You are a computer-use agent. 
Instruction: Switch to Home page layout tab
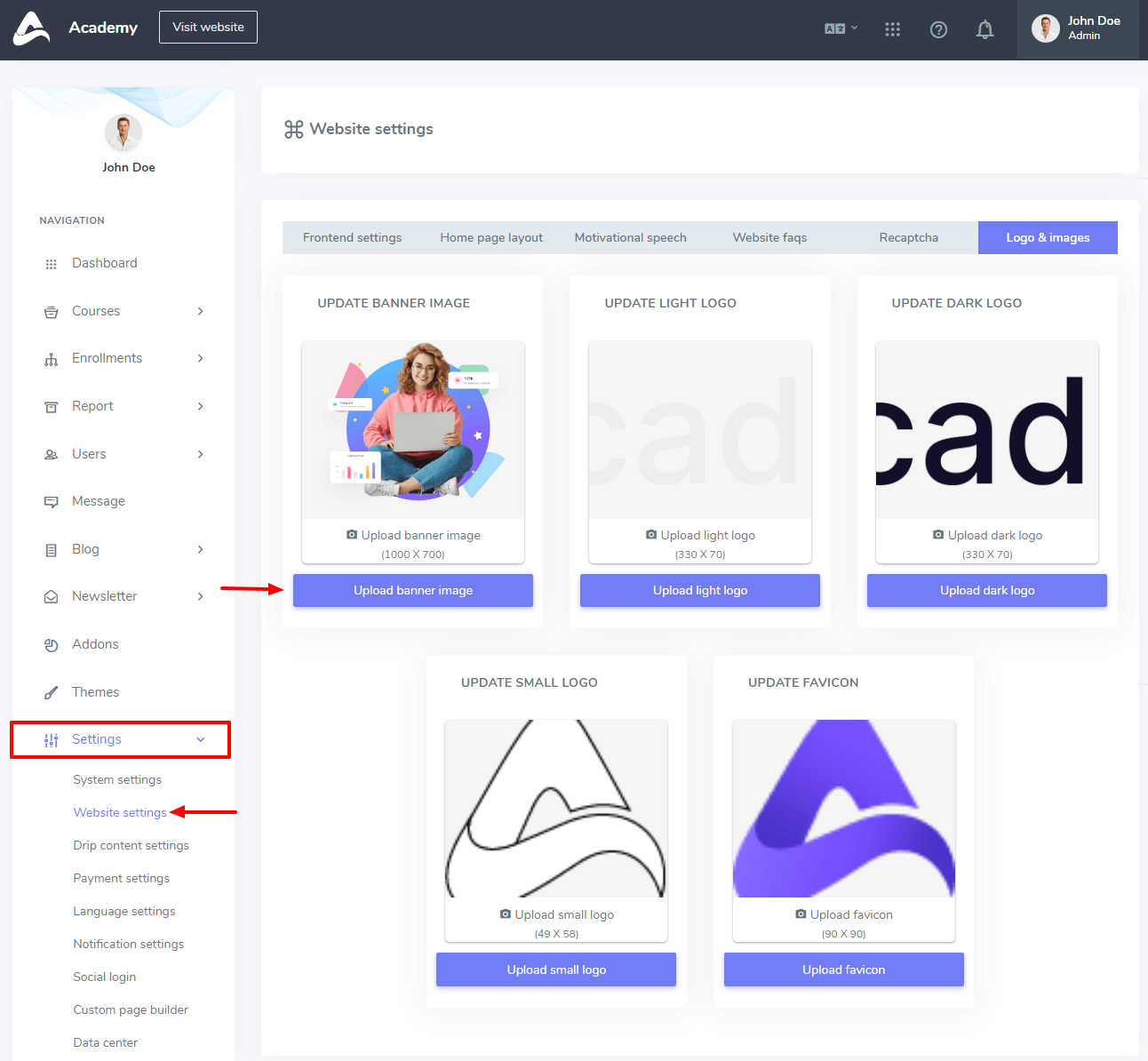coord(491,237)
